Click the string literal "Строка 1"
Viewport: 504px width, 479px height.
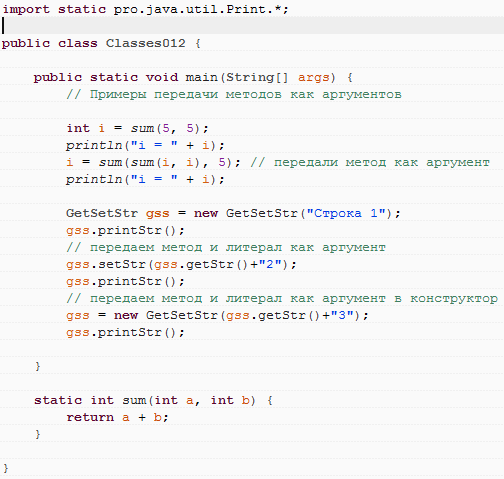tap(346, 213)
